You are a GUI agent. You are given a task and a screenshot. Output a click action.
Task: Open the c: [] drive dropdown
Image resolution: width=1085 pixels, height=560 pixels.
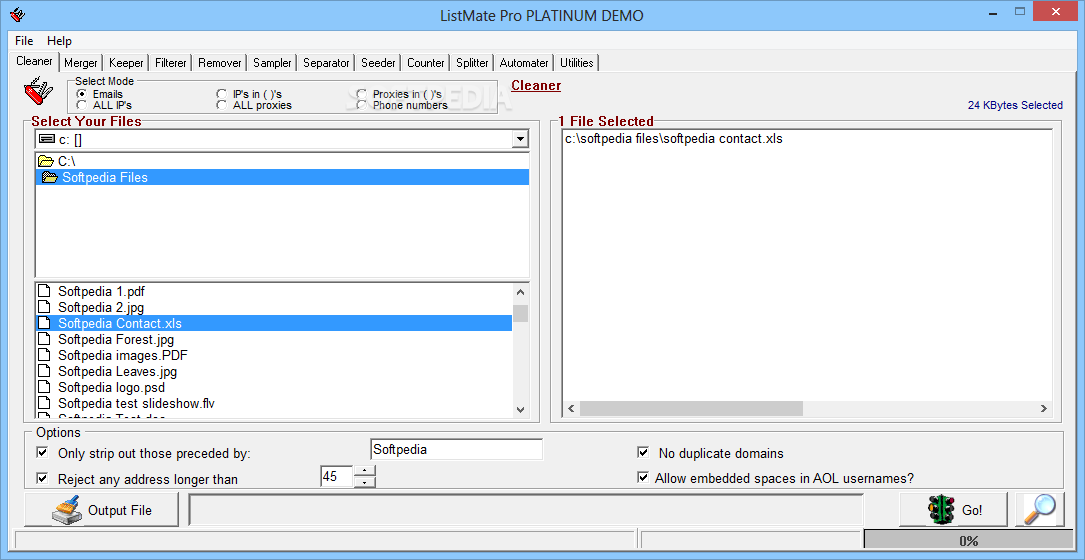pyautogui.click(x=520, y=139)
